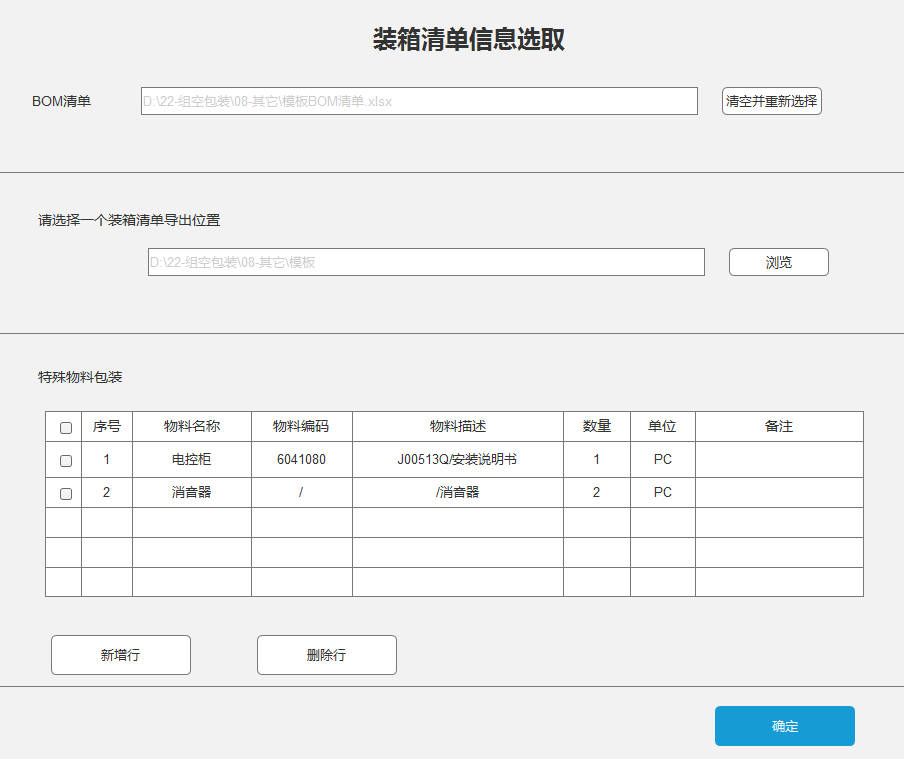The width and height of the screenshot is (904, 759).
Task: Toggle the select-all checkbox in table header
Action: pyautogui.click(x=65, y=426)
